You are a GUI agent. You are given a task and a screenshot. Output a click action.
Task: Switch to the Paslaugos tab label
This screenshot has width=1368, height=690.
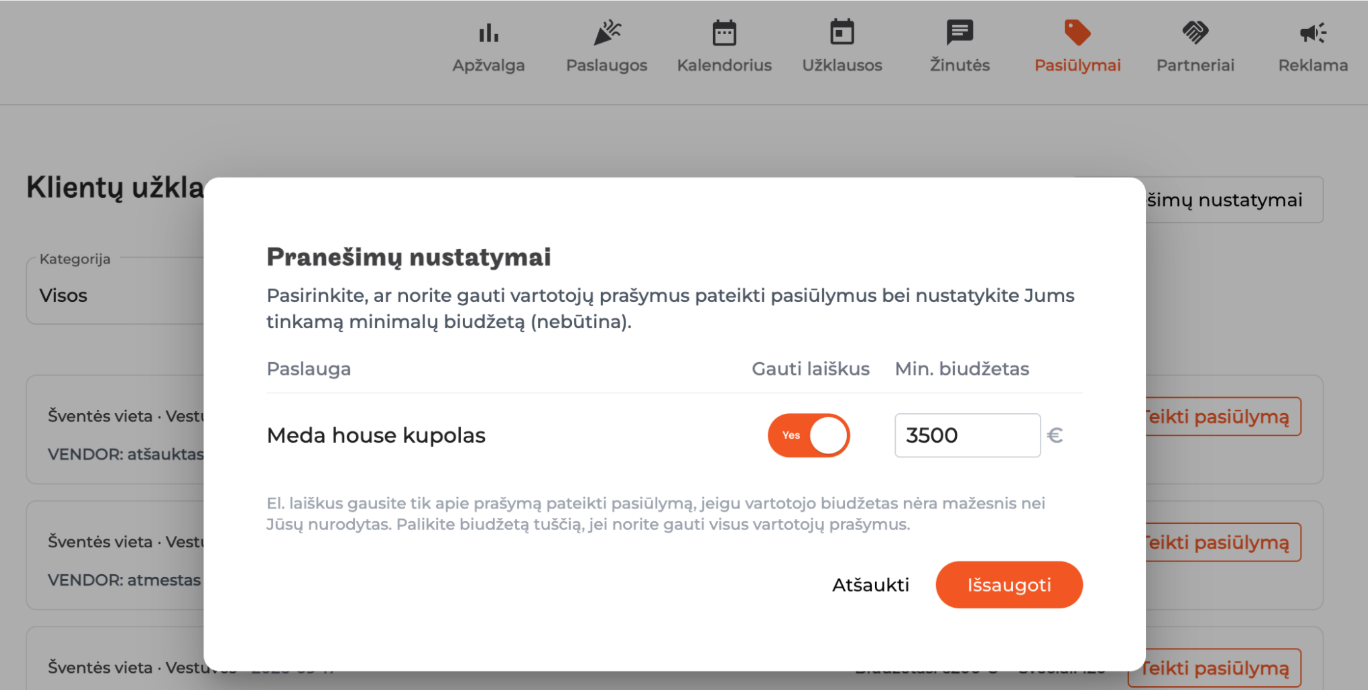click(606, 65)
